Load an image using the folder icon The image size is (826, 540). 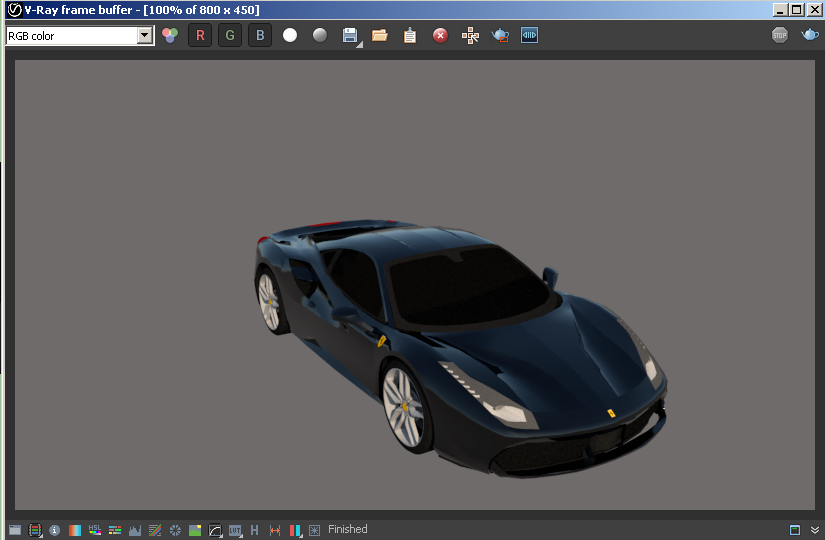click(380, 35)
